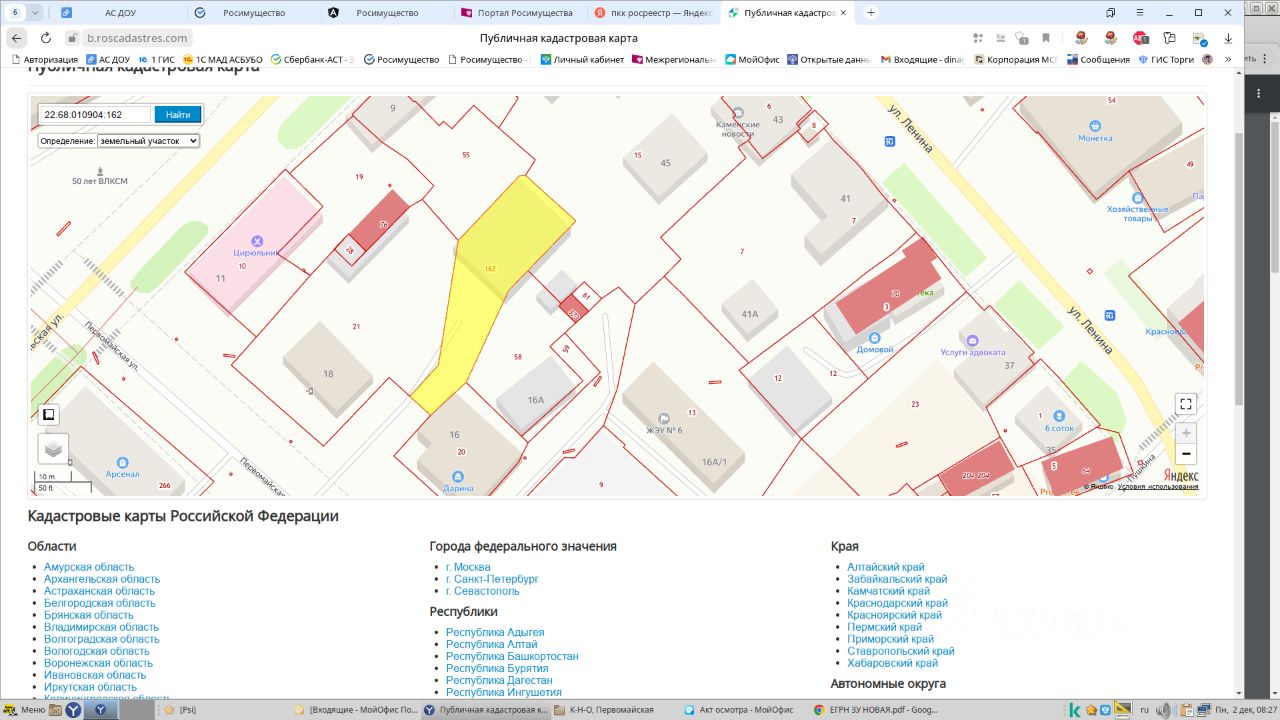Open the Личный кабинет bookmark
Image resolution: width=1280 pixels, height=720 pixels.
tap(582, 60)
